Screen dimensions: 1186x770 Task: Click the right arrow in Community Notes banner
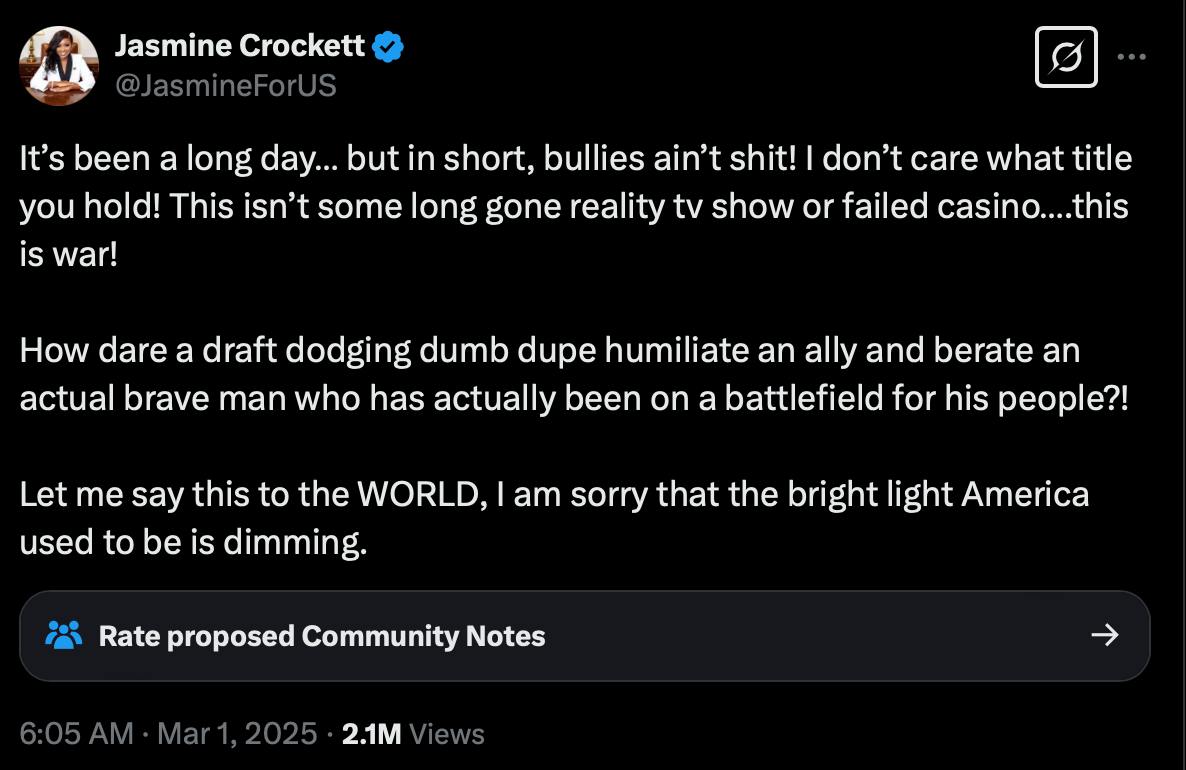pyautogui.click(x=1104, y=636)
